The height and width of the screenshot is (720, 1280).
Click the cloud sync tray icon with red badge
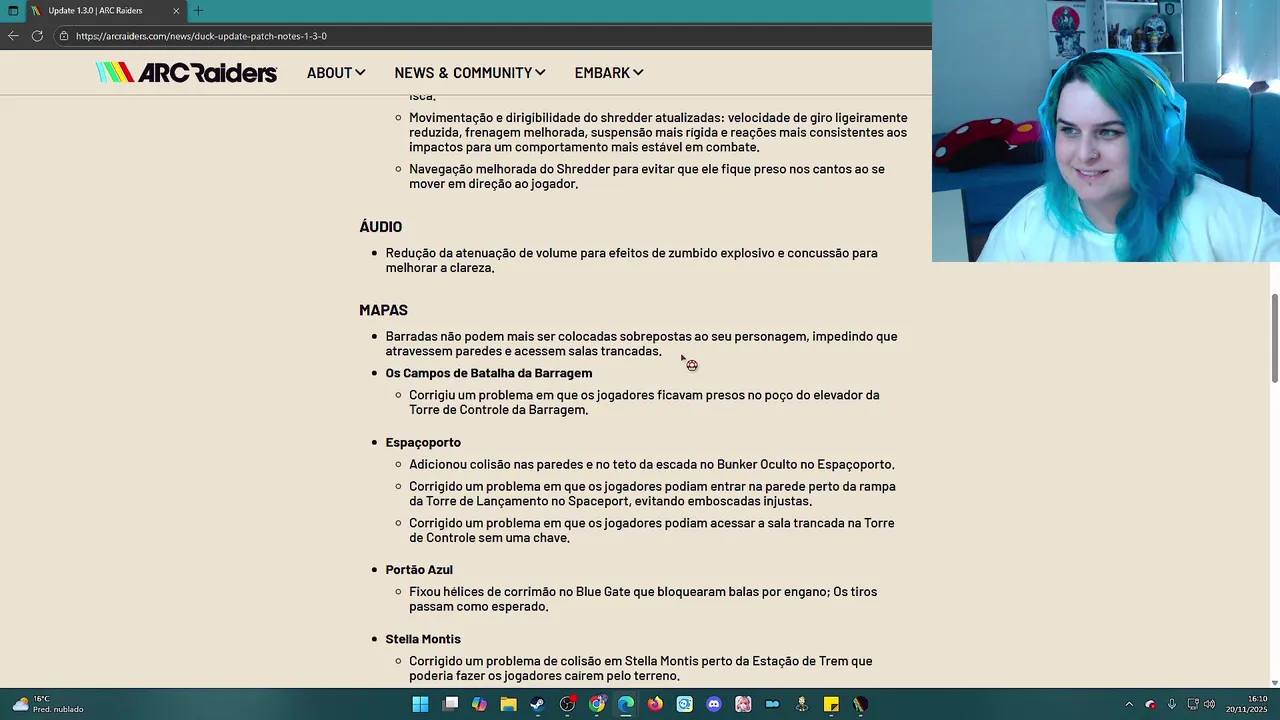click(1150, 704)
